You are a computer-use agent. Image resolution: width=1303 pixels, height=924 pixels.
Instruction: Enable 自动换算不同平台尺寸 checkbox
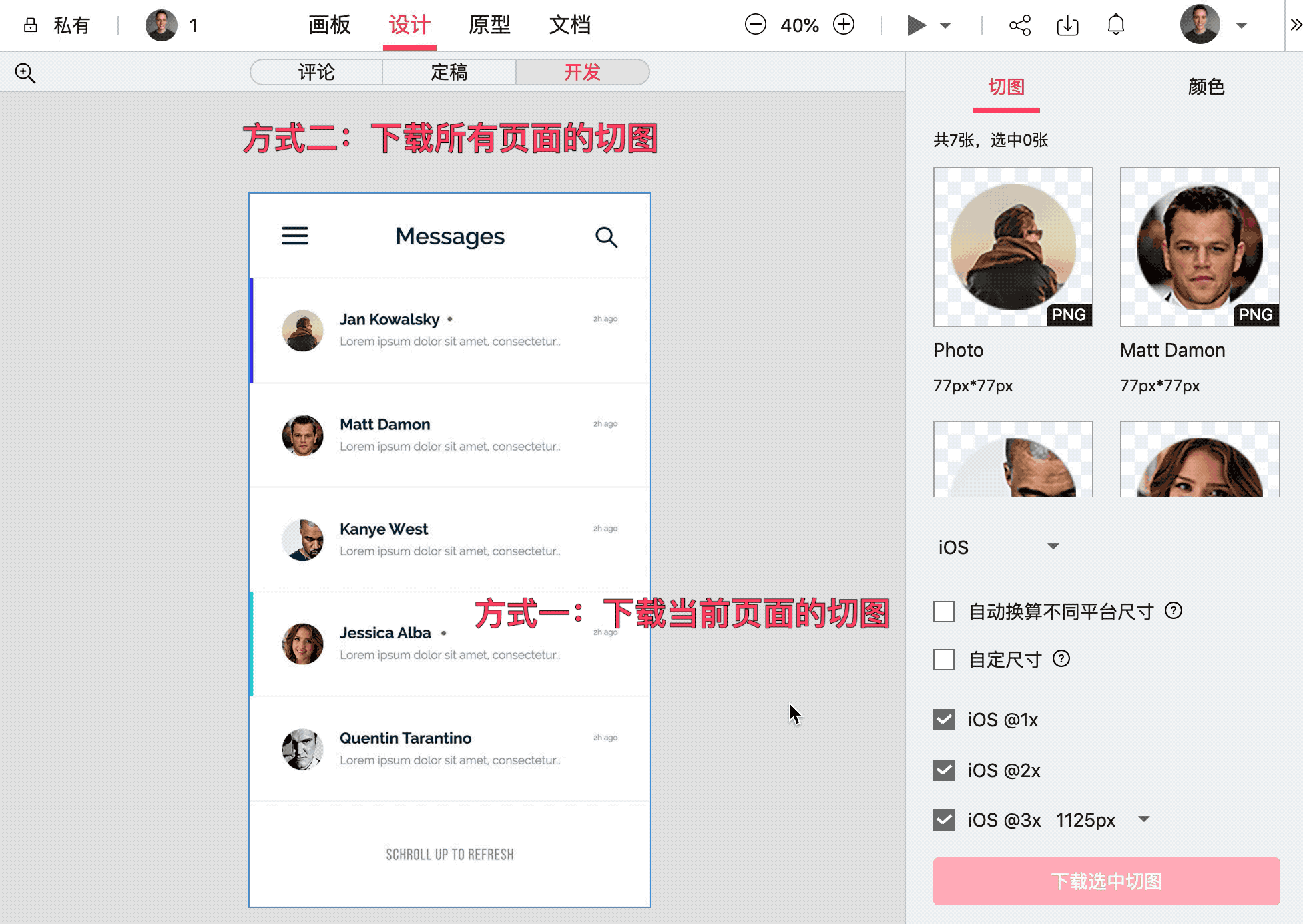pos(944,612)
